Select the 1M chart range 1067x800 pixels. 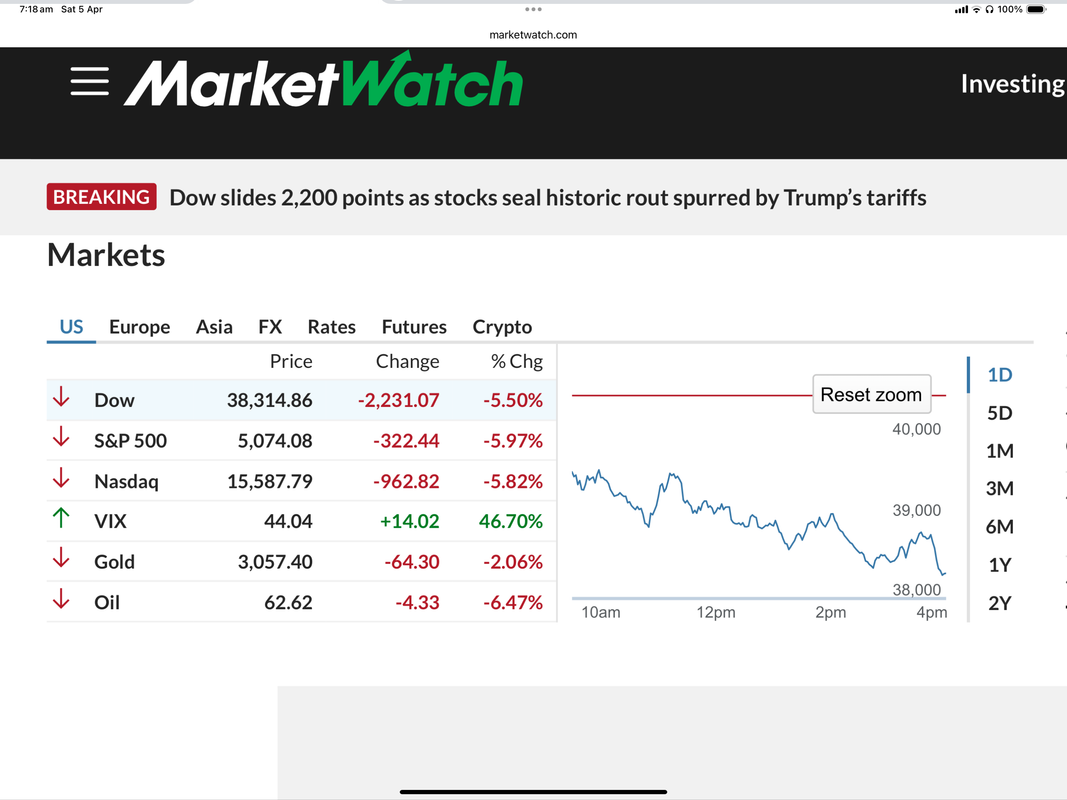click(1000, 451)
